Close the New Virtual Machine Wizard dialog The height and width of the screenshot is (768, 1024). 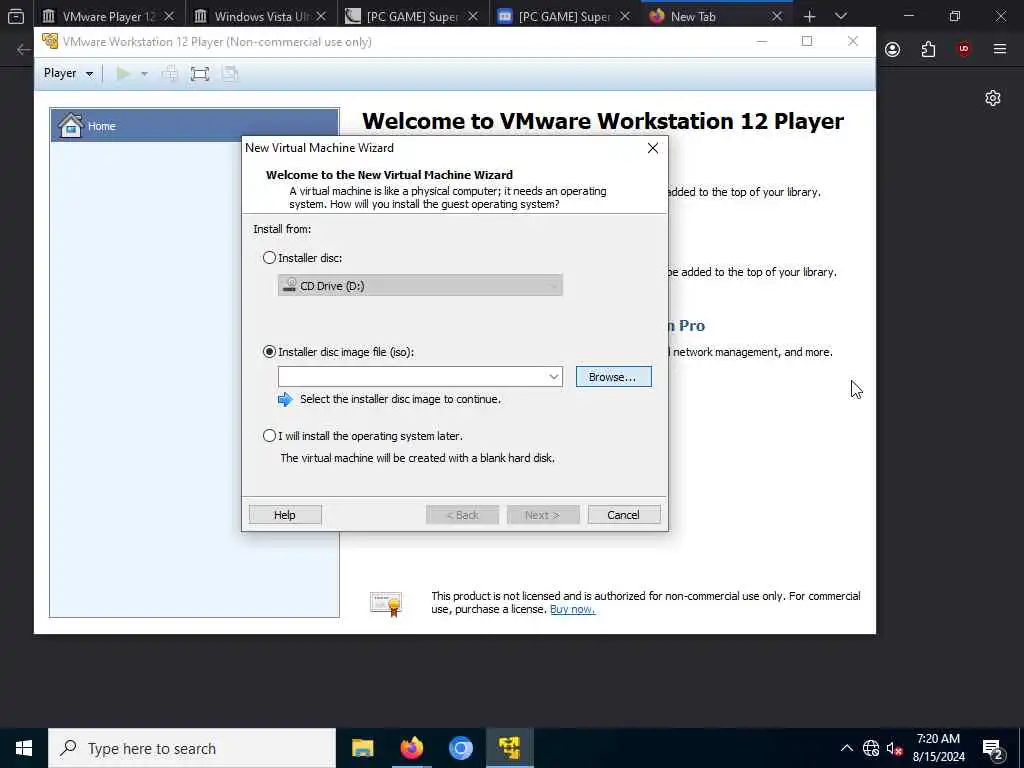(x=652, y=148)
